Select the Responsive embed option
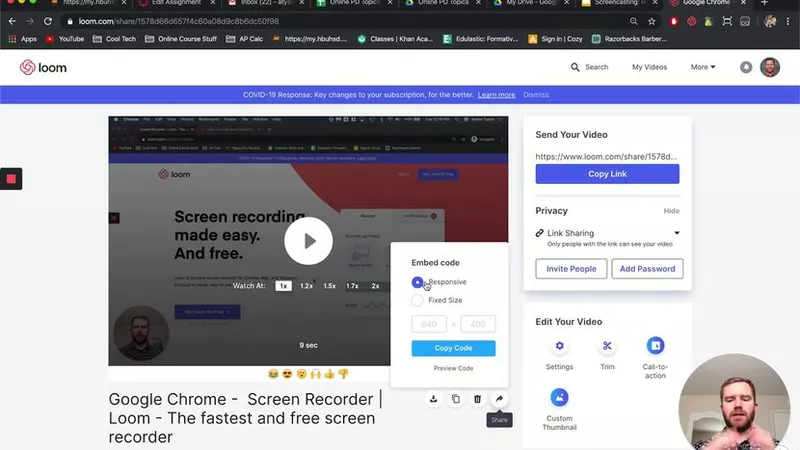This screenshot has height=450, width=800. point(417,282)
